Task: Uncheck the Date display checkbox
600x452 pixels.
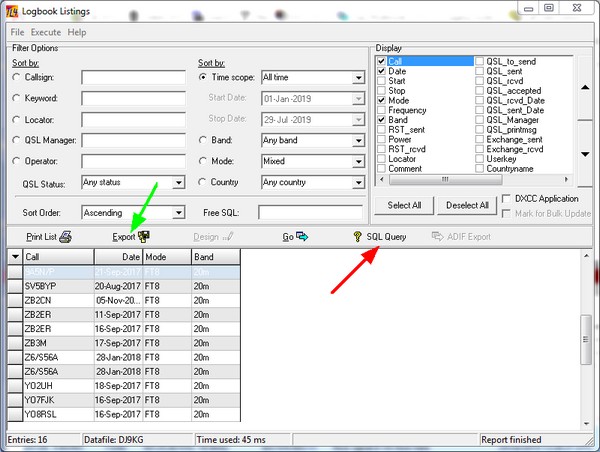Action: tap(381, 71)
